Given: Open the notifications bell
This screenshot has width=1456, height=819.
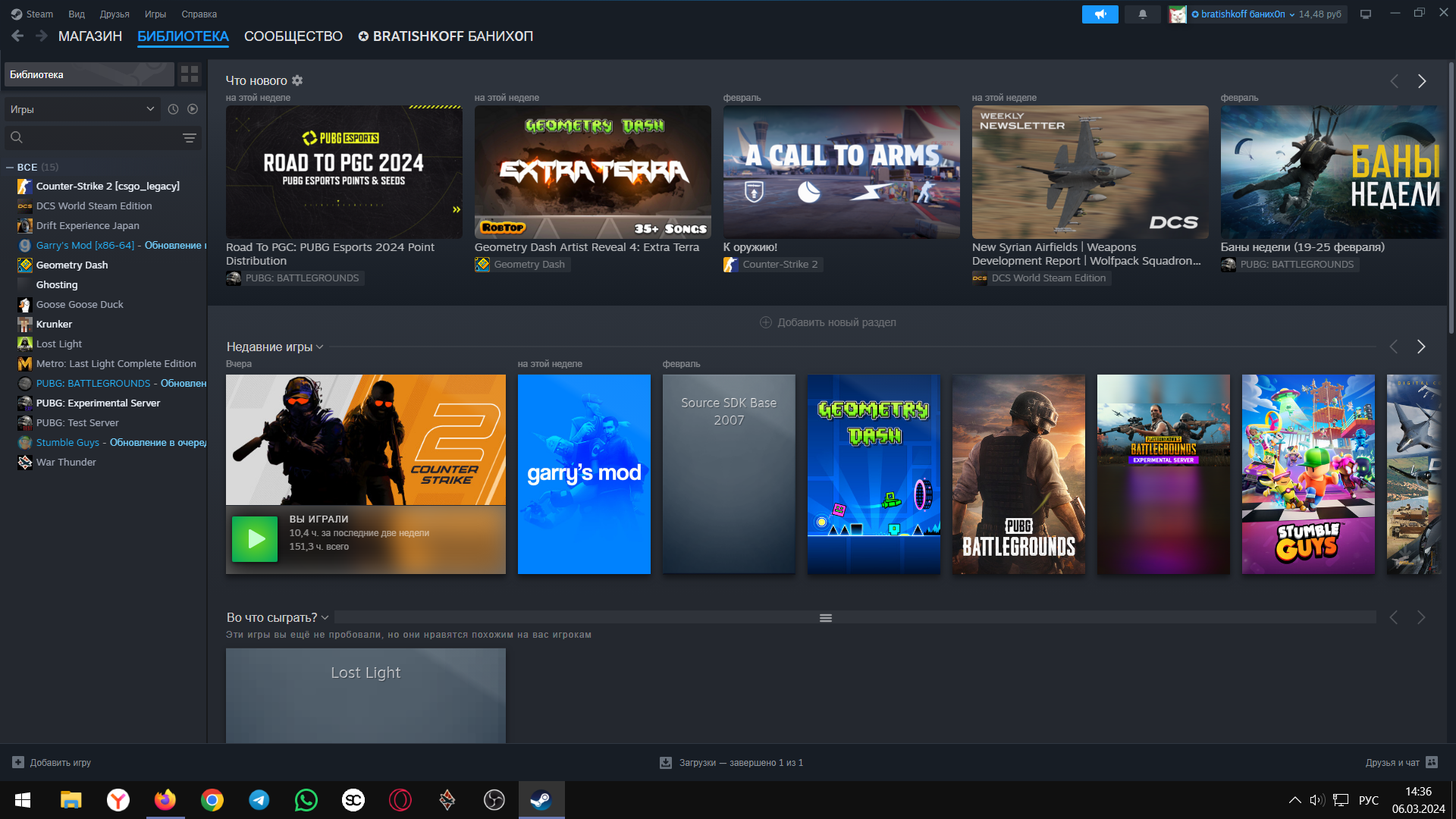Looking at the screenshot, I should 1142,14.
